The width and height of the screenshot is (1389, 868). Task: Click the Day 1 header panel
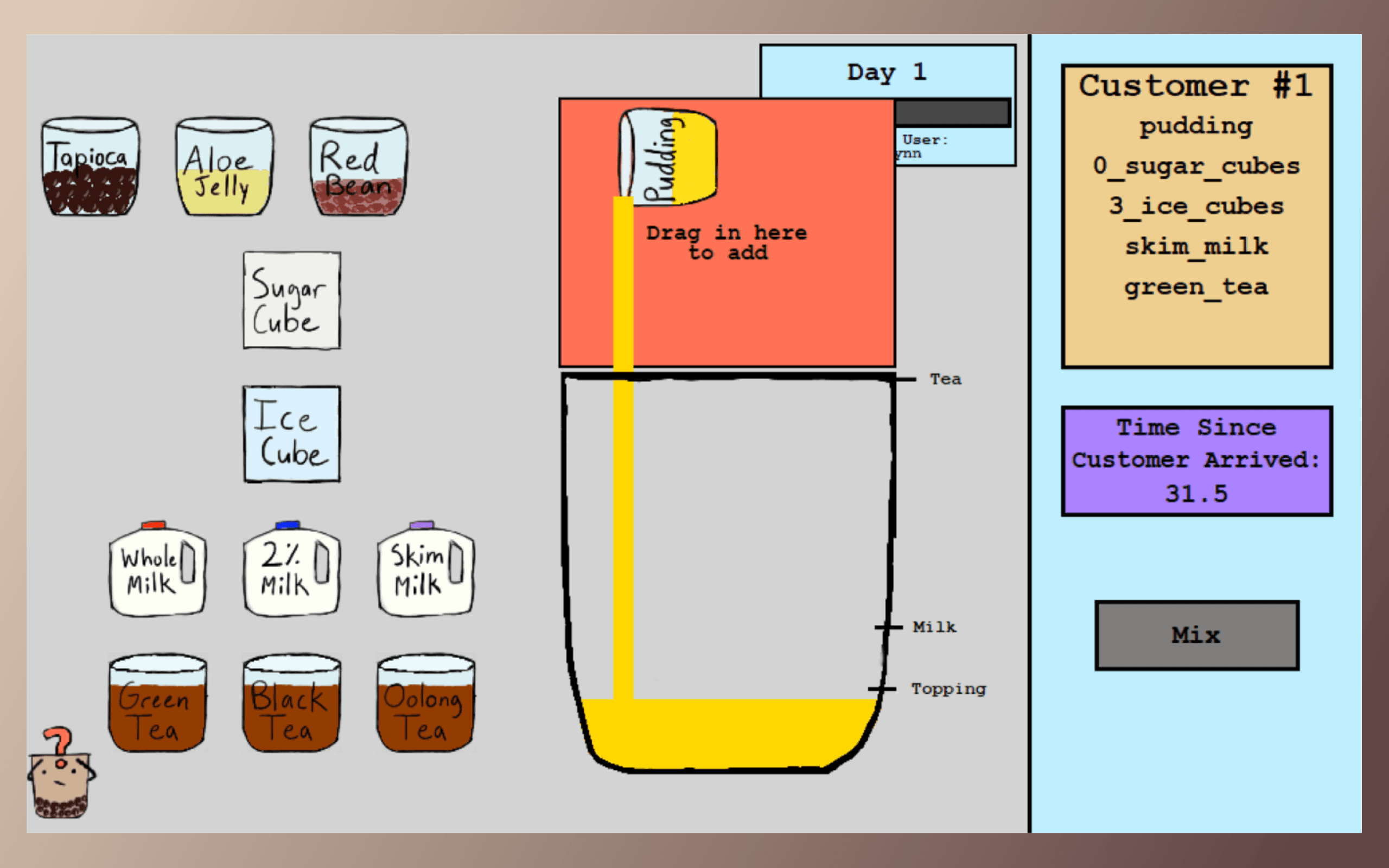point(887,72)
